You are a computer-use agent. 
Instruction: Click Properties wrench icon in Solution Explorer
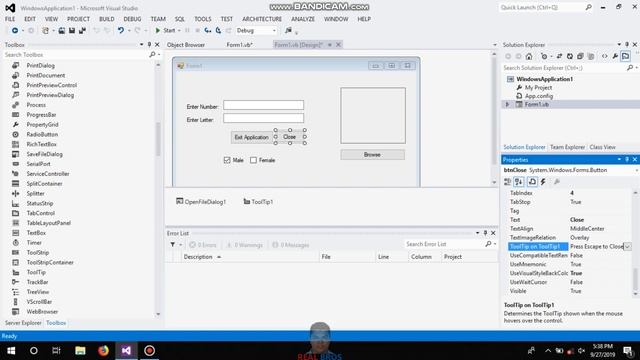(x=615, y=56)
